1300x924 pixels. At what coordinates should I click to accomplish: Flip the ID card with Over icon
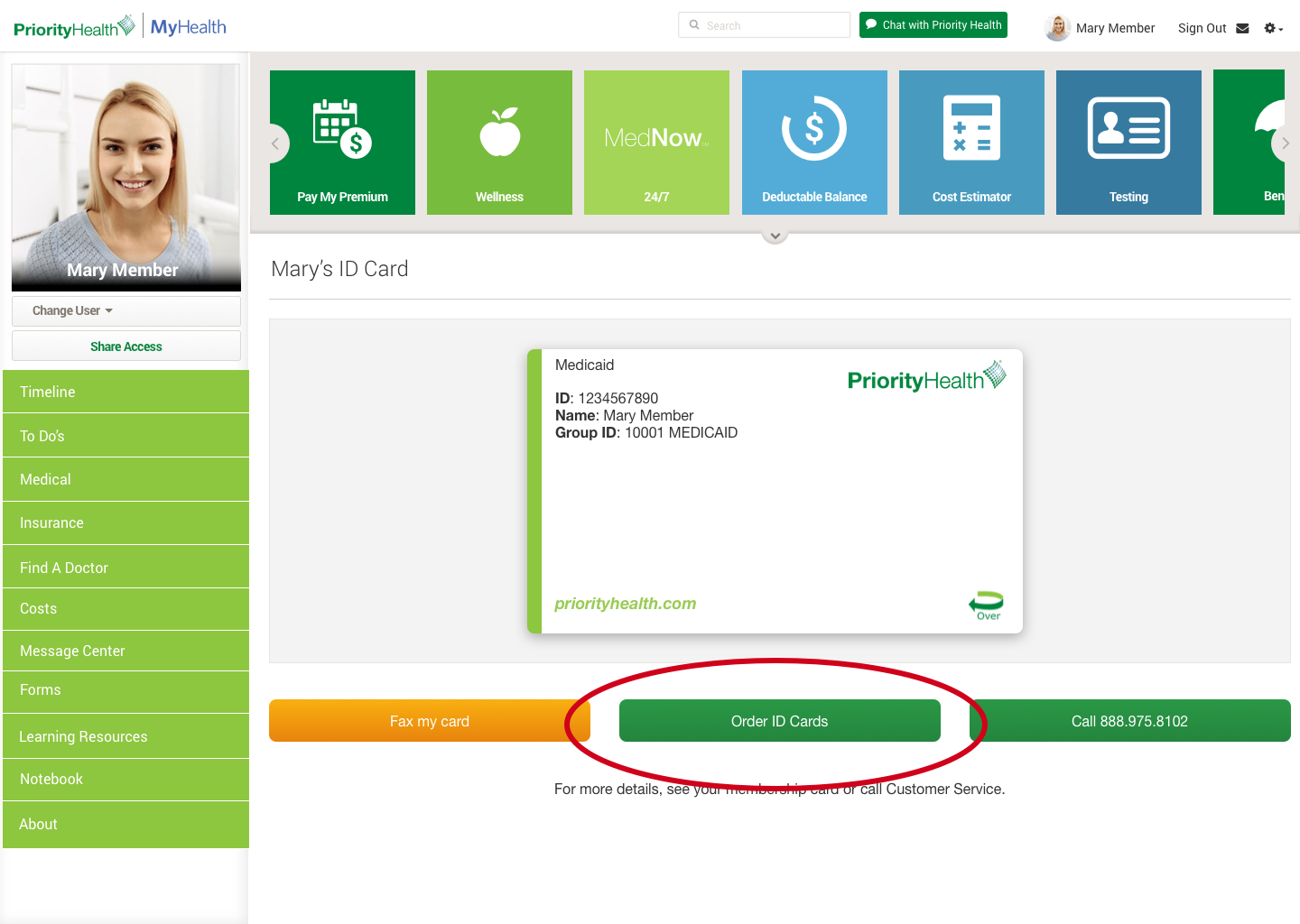pyautogui.click(x=987, y=605)
